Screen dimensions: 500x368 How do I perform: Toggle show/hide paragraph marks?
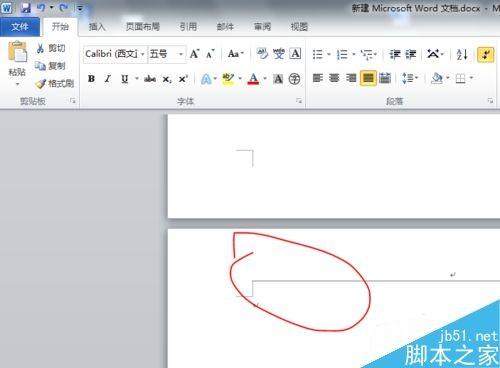486,54
